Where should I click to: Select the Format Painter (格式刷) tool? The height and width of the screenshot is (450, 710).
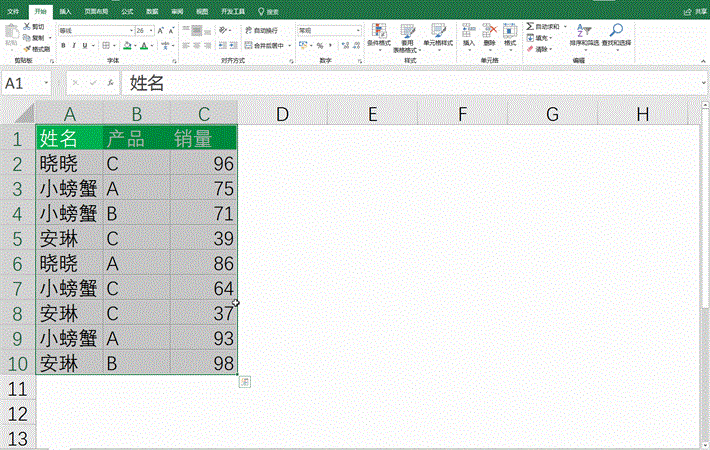point(27,48)
